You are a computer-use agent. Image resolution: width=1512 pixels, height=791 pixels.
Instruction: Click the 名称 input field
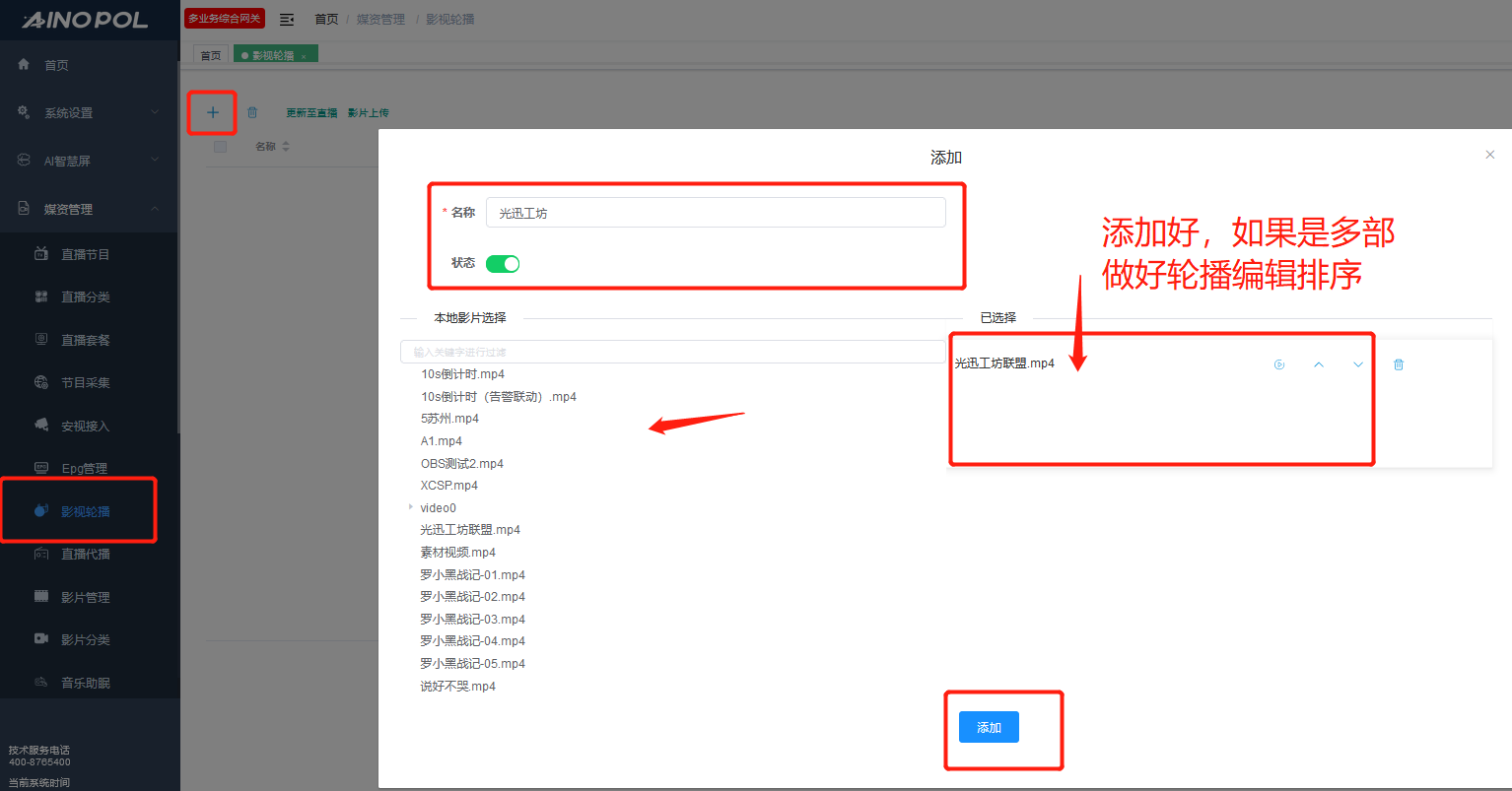[715, 213]
